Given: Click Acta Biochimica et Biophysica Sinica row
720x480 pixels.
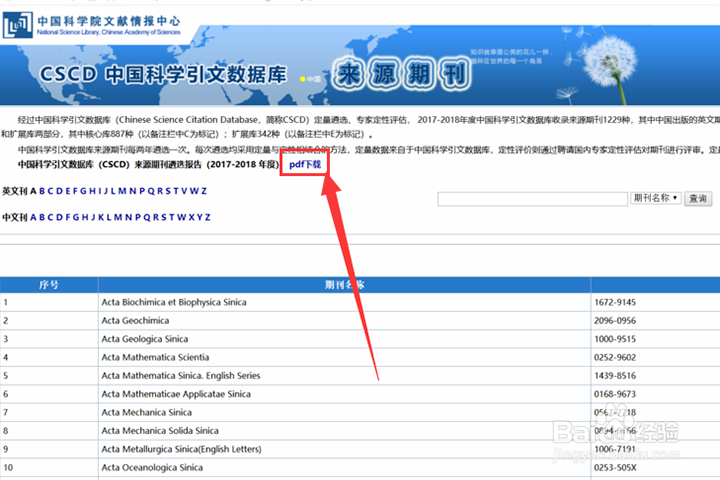Looking at the screenshot, I should [174, 302].
